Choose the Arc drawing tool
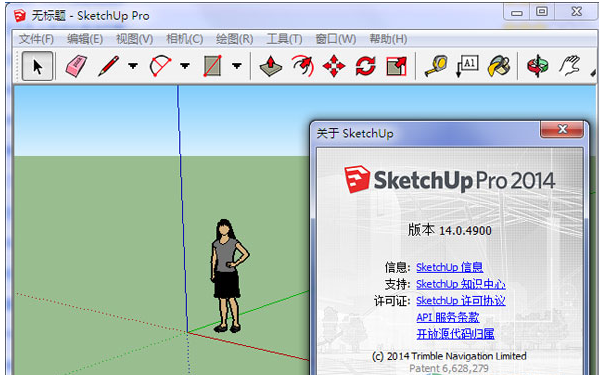599x375 pixels. pos(160,66)
